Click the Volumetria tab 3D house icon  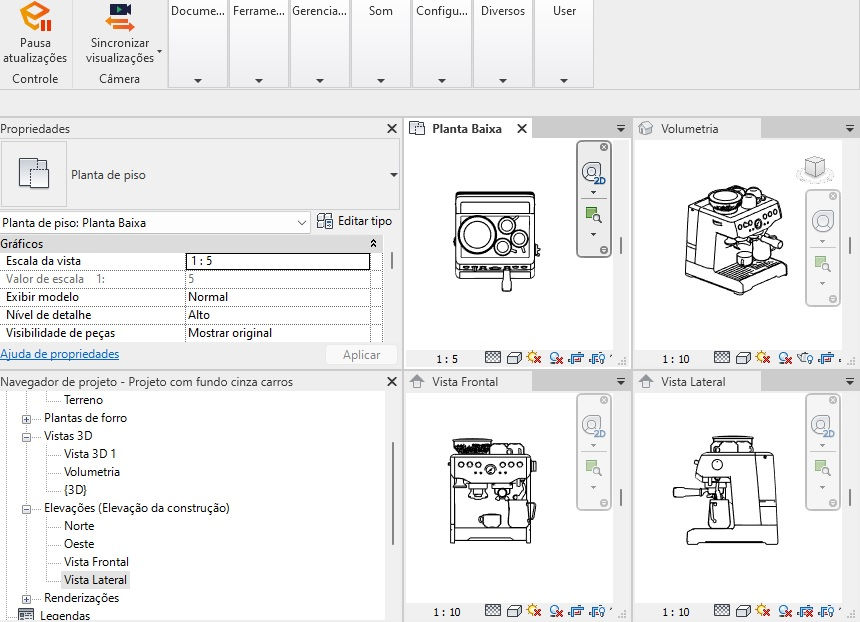click(x=646, y=128)
